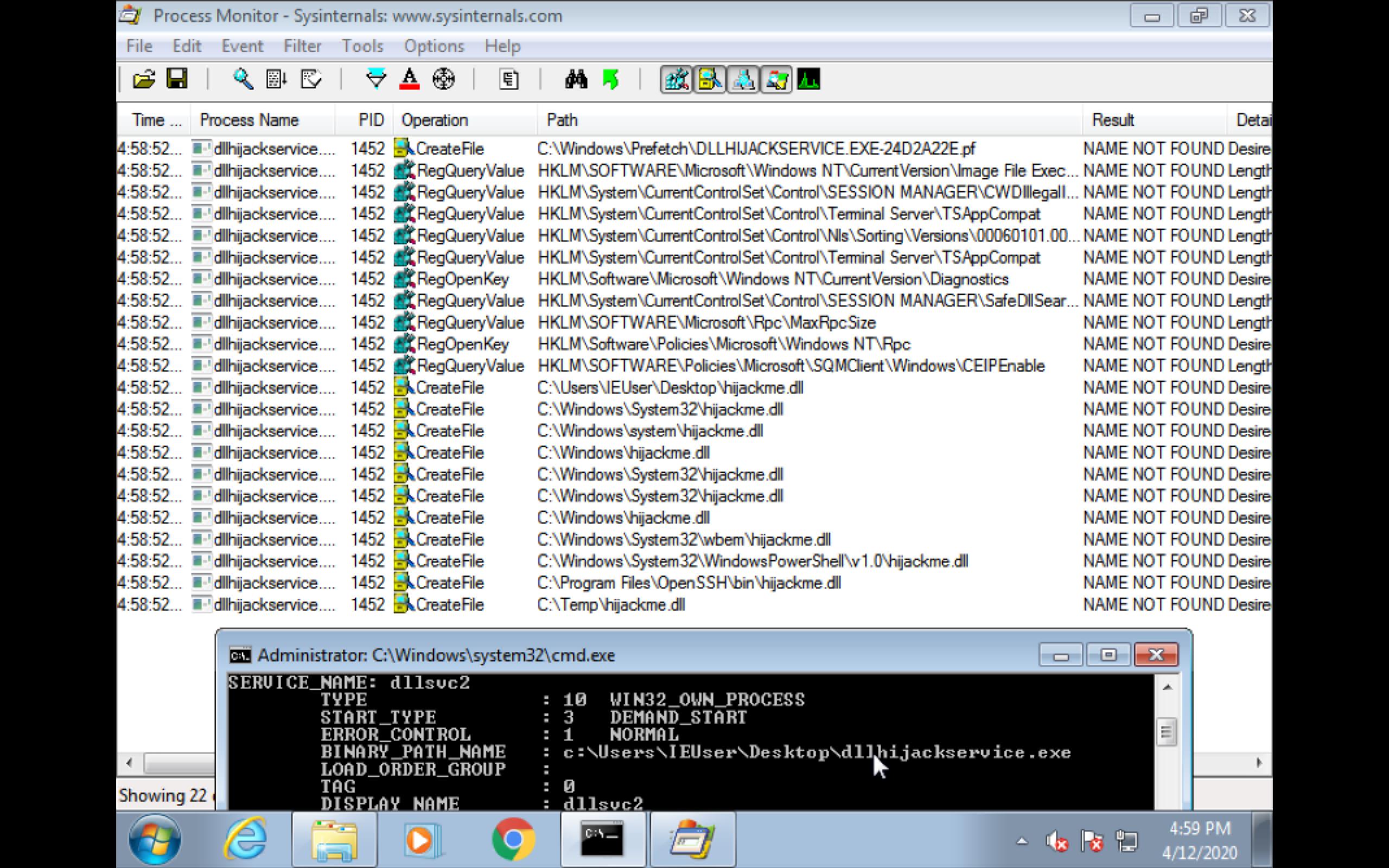
Task: Open the Windows Start menu orb
Action: pyautogui.click(x=155, y=840)
